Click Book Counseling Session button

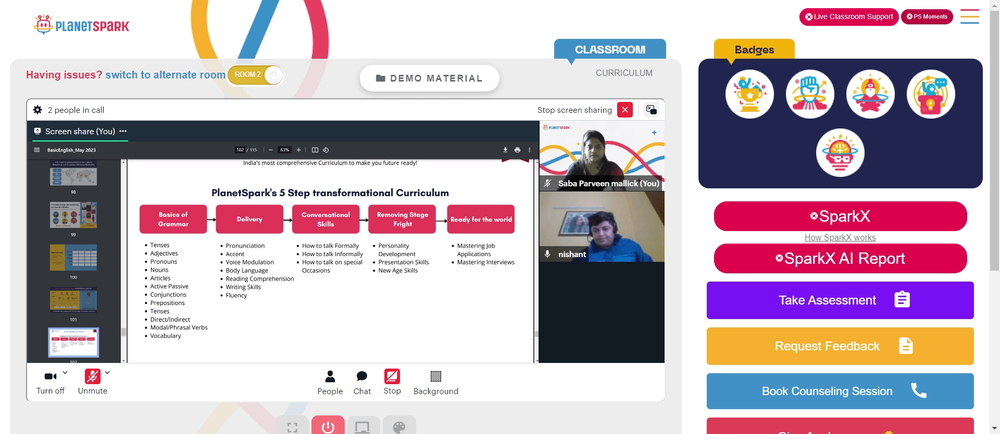(x=840, y=391)
